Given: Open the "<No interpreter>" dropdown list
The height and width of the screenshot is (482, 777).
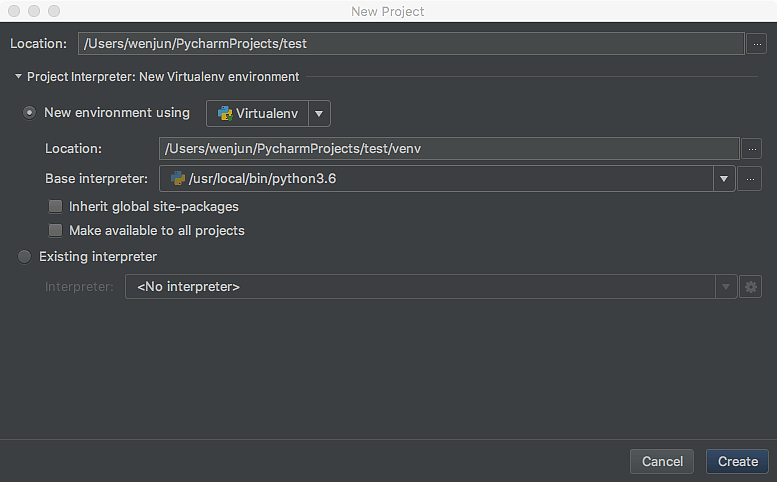Looking at the screenshot, I should (x=430, y=287).
